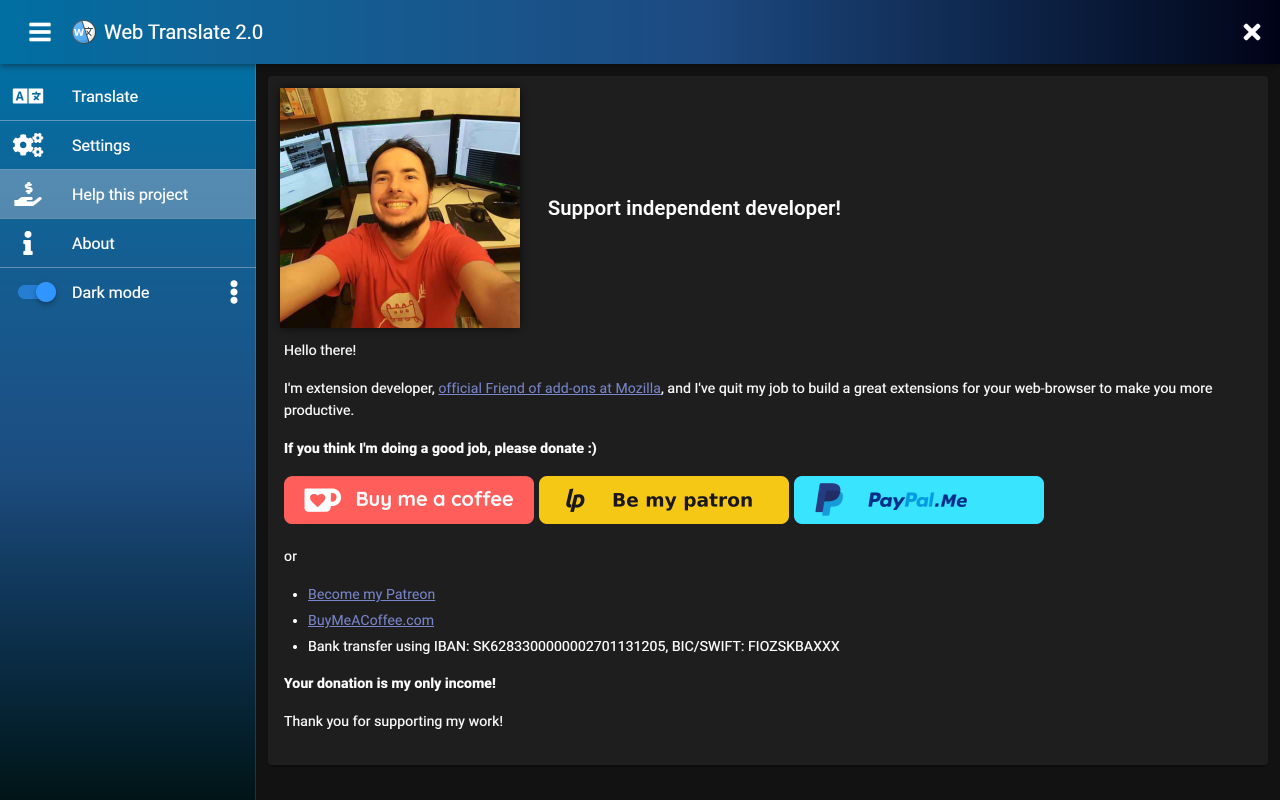Open the BuyMeACoffee.com link
The width and height of the screenshot is (1280, 800).
point(370,620)
